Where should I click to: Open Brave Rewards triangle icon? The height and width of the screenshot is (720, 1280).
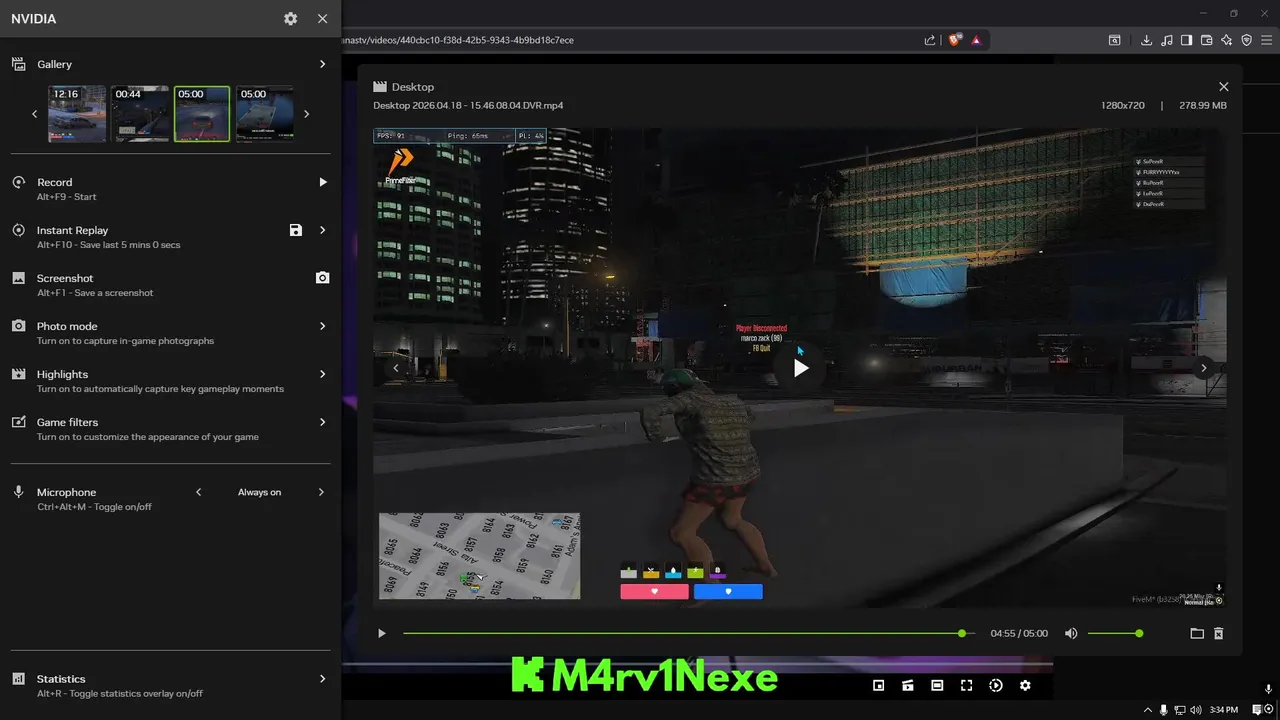coord(976,40)
